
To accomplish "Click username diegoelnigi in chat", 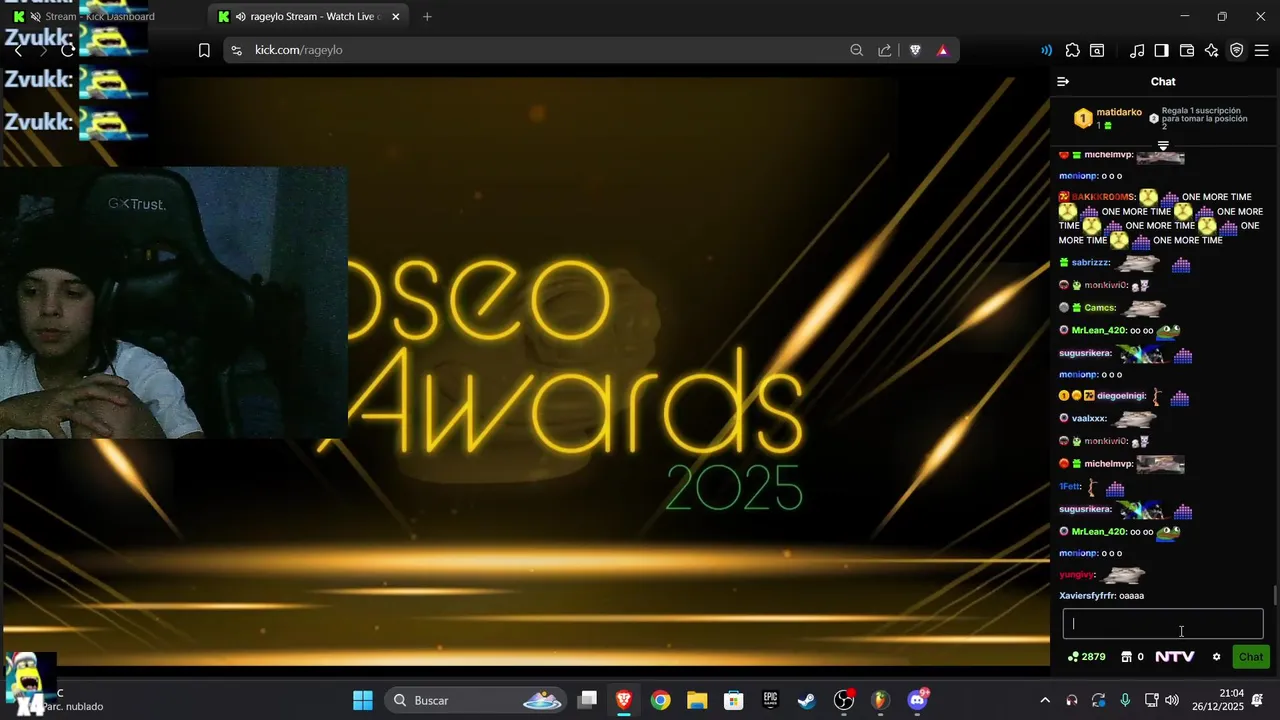I will point(1122,396).
